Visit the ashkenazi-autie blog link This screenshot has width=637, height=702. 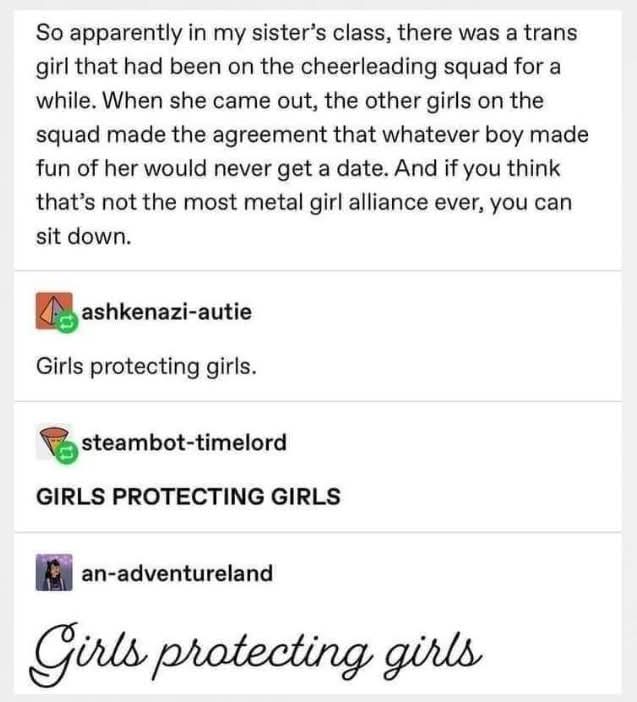pyautogui.click(x=166, y=312)
